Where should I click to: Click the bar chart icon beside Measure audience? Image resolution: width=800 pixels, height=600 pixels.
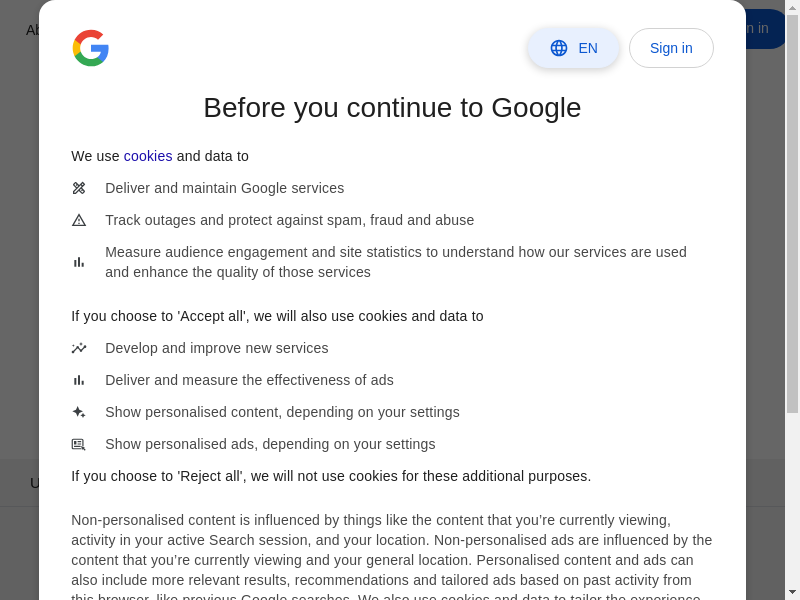[x=79, y=262]
